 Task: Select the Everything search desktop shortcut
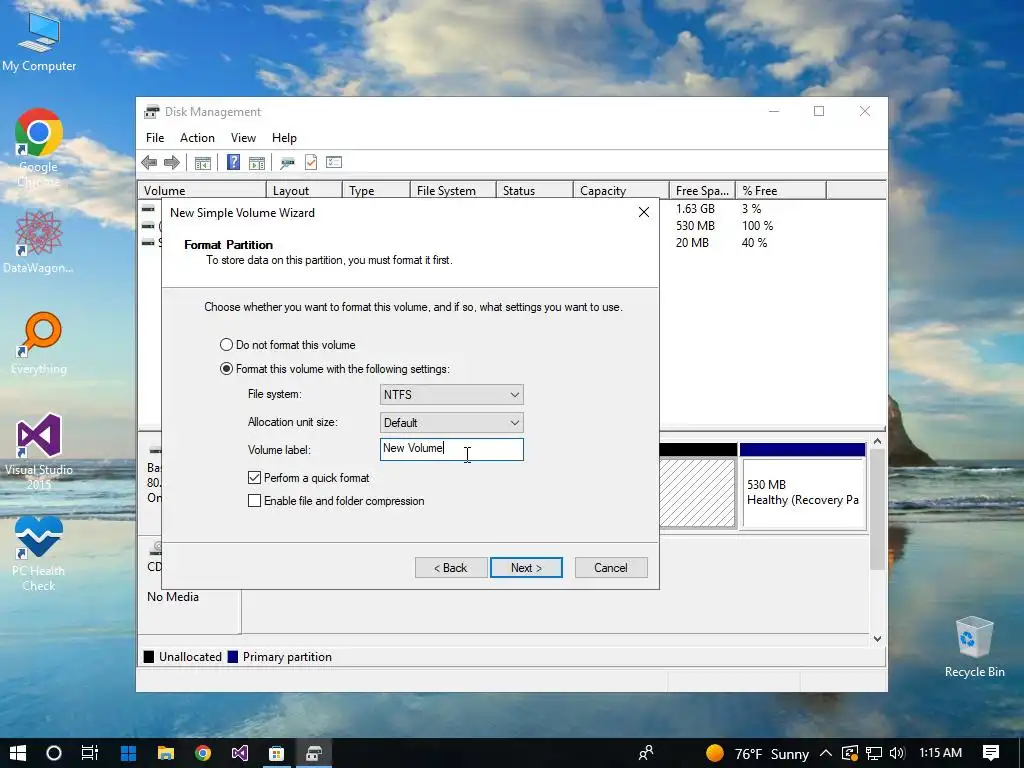(x=39, y=344)
